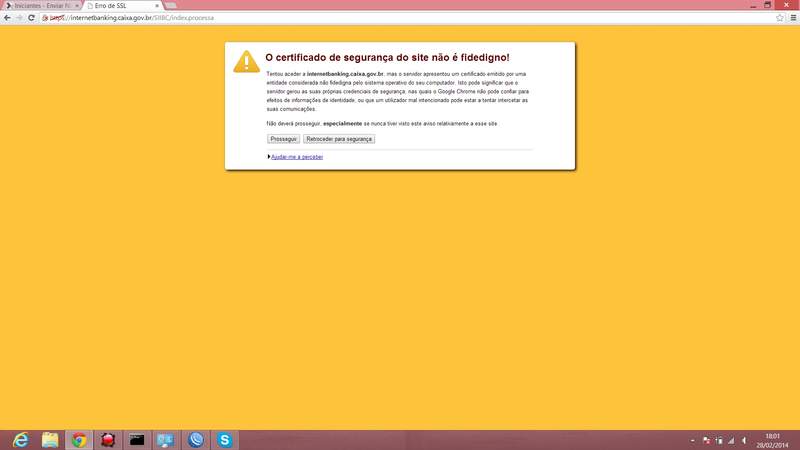800x450 pixels.
Task: Open the red app icon in the taskbar
Action: pos(108,440)
